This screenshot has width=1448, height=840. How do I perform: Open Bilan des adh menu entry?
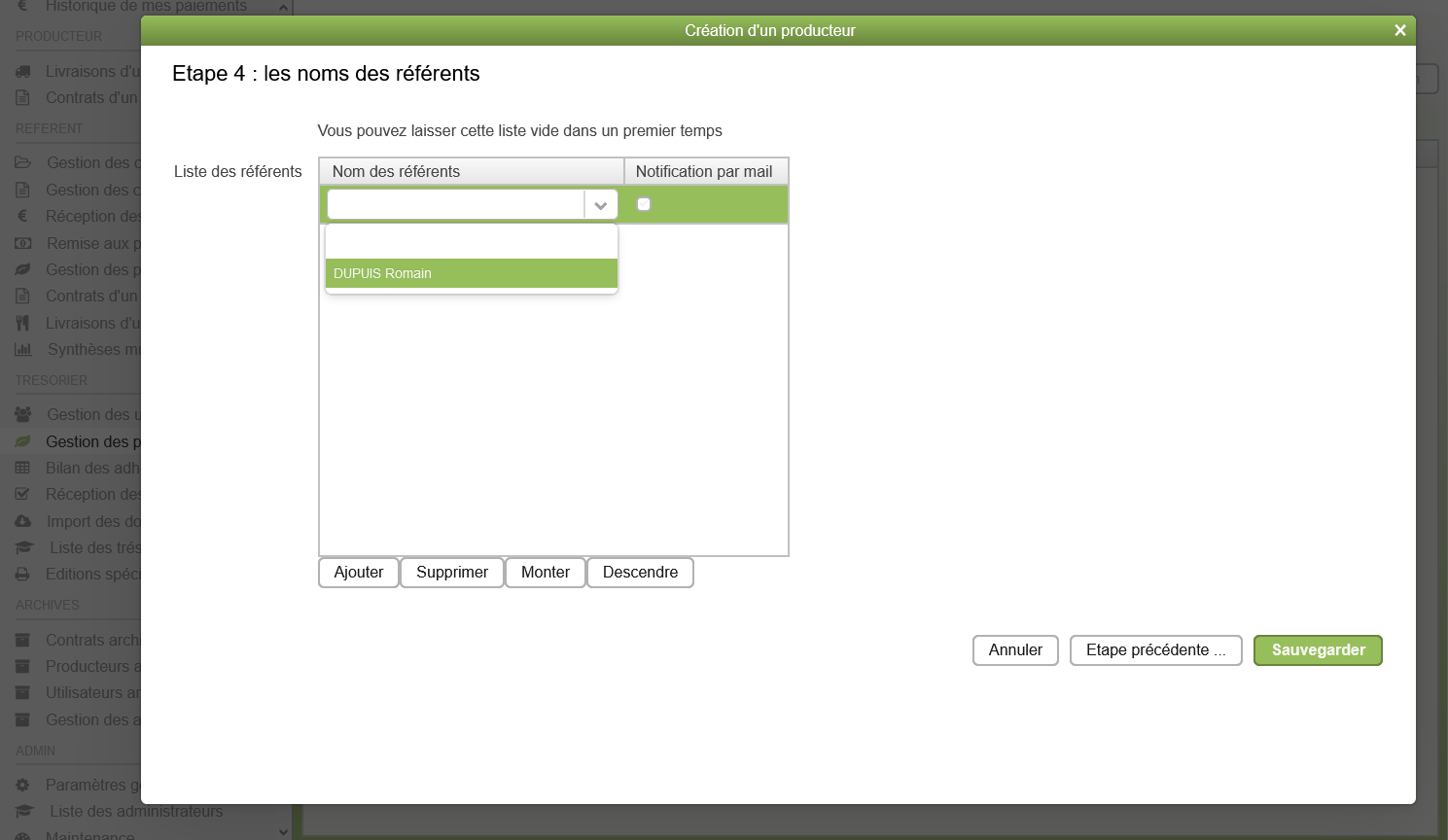point(93,468)
